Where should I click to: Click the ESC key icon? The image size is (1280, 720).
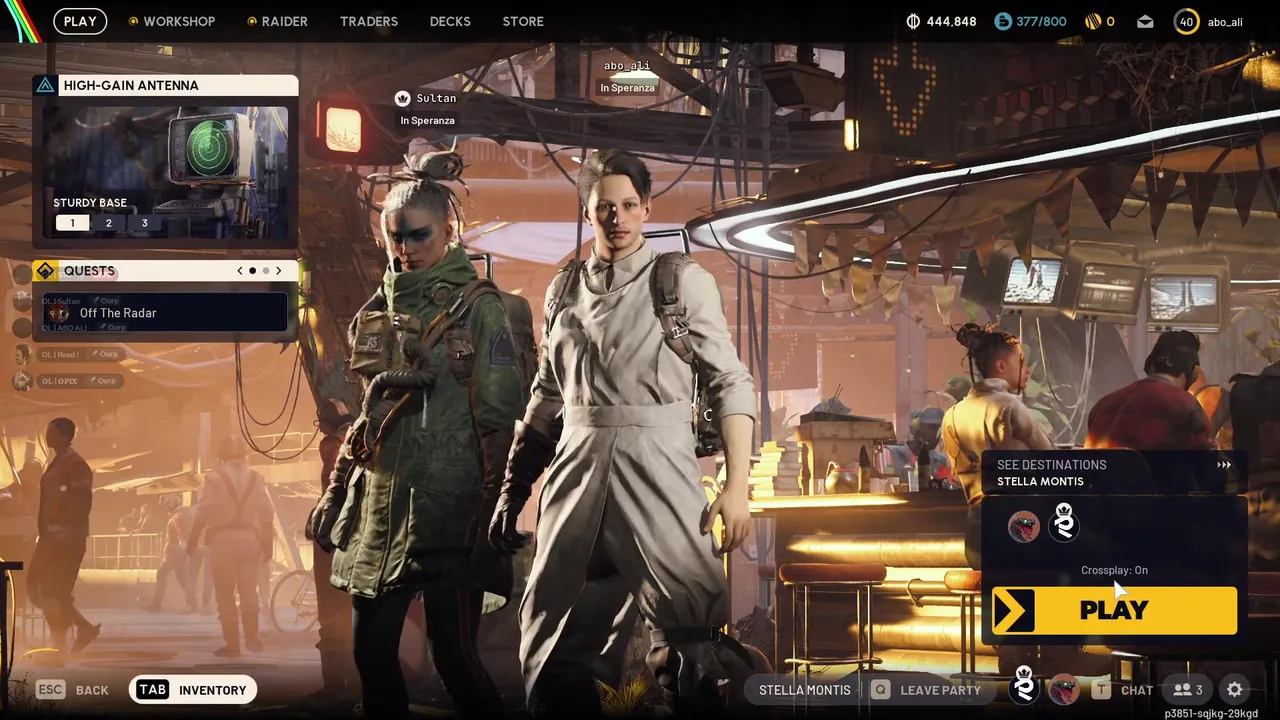[51, 690]
